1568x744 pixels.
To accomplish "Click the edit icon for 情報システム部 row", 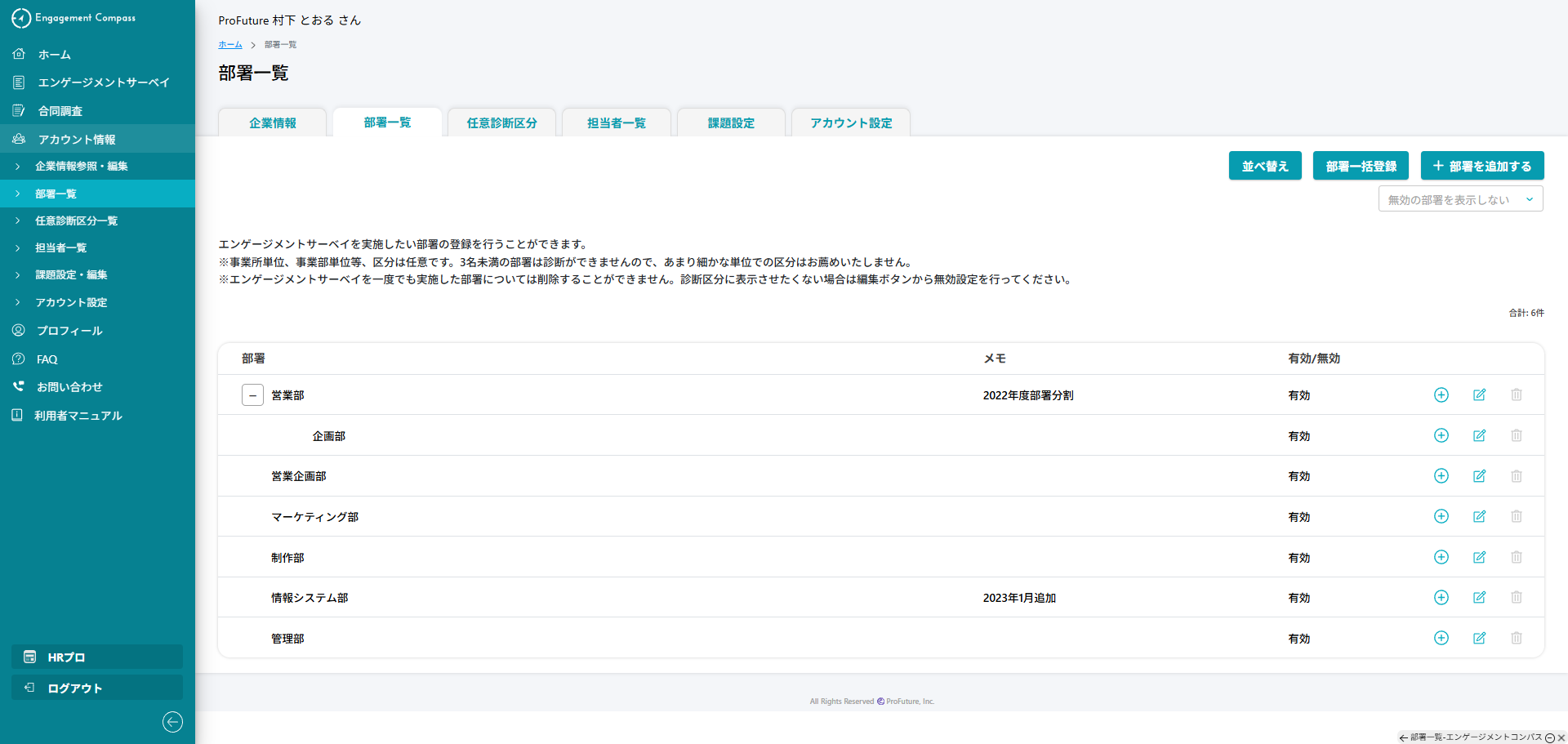I will [1479, 598].
